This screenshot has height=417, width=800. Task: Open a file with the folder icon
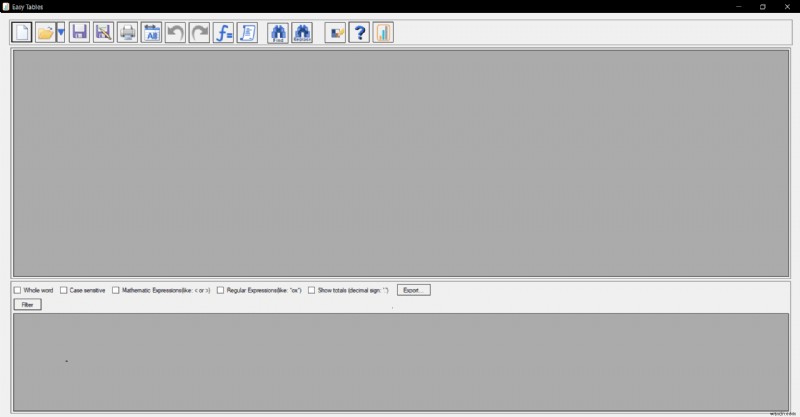45,33
